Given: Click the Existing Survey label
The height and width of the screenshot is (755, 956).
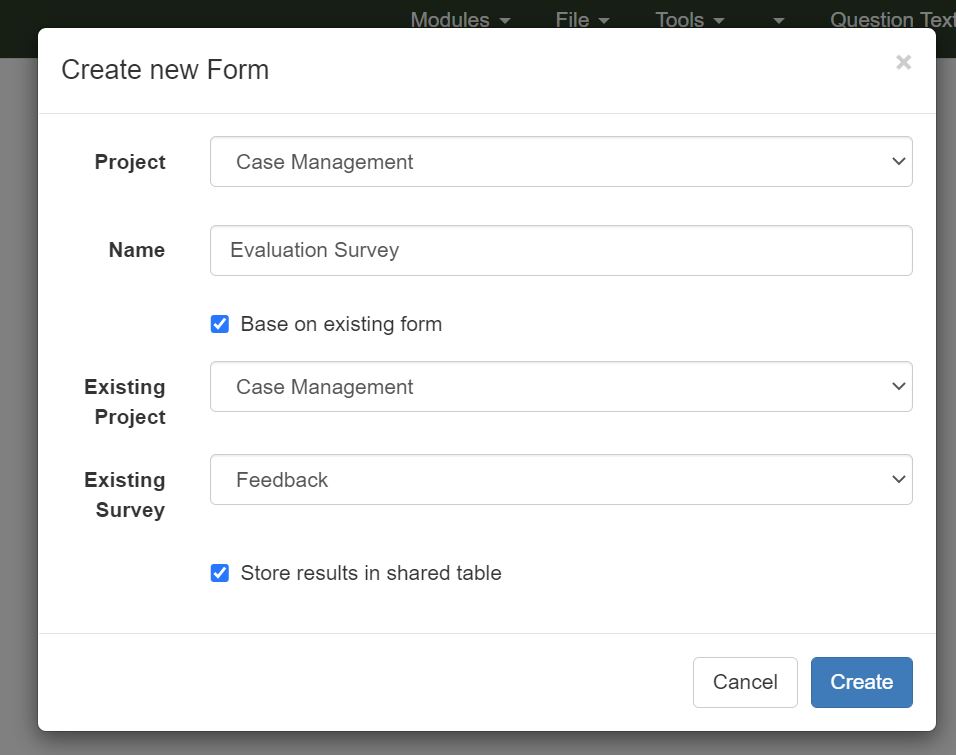Looking at the screenshot, I should 125,495.
